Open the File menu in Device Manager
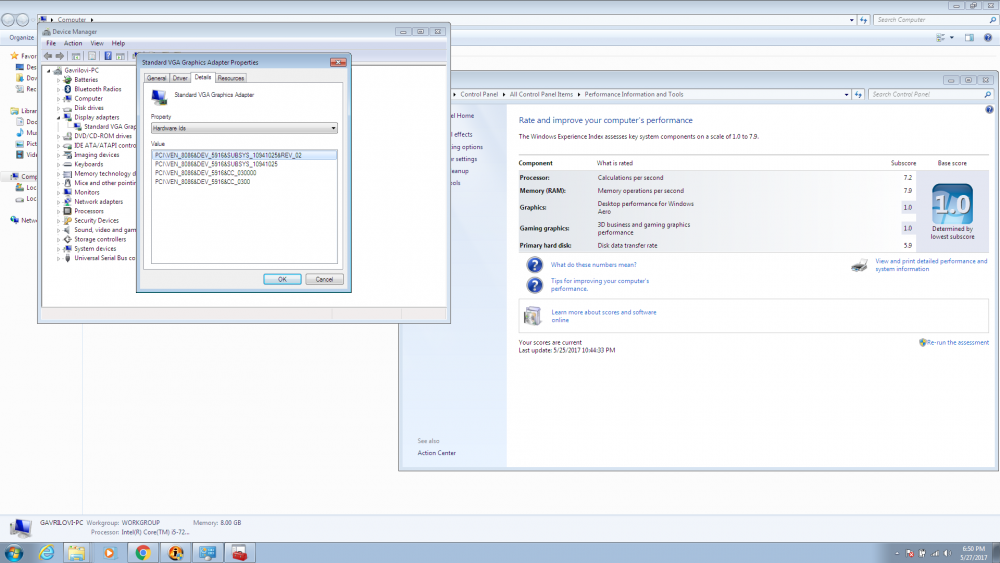 coord(51,43)
